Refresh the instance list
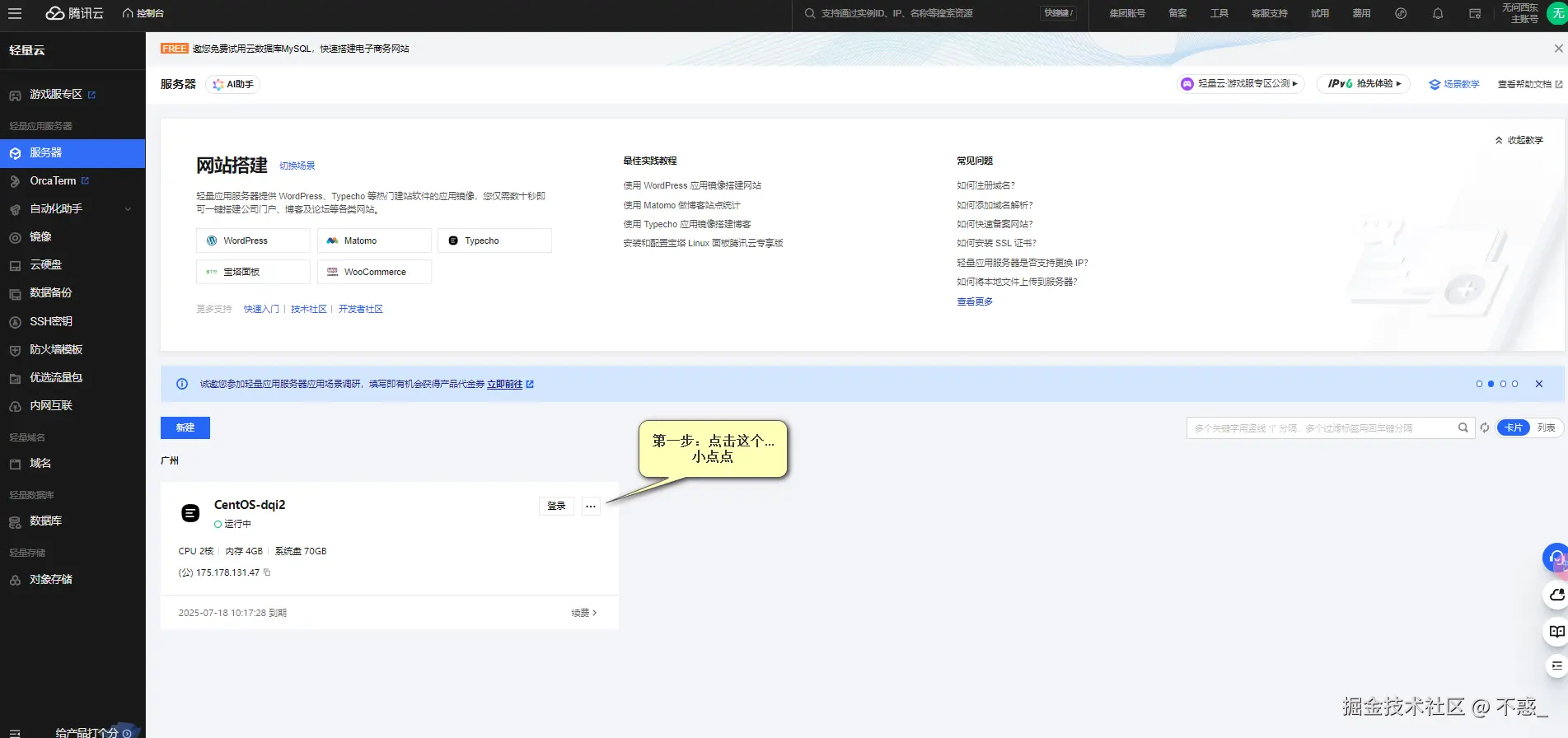 pos(1484,428)
